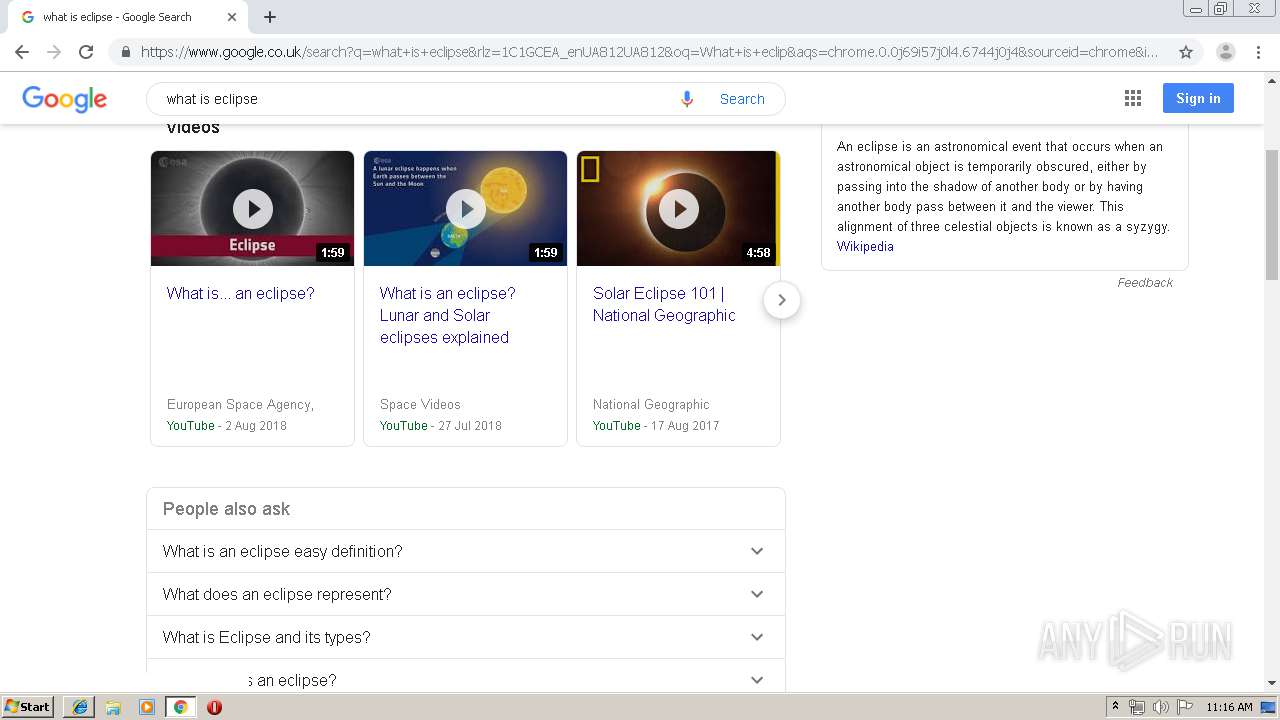Show next videos with carousel arrow
Viewport: 1280px width, 720px height.
(782, 300)
